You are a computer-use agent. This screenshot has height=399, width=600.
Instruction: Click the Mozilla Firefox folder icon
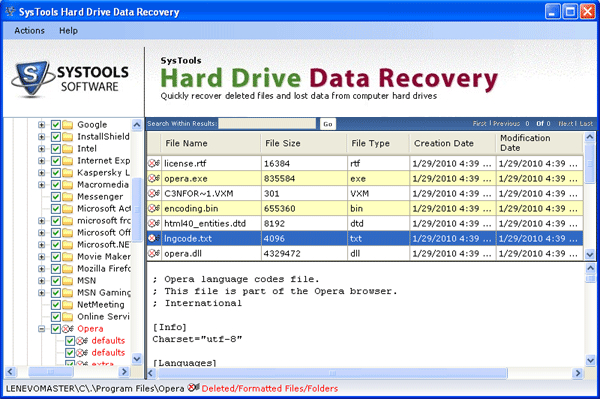coord(67,269)
